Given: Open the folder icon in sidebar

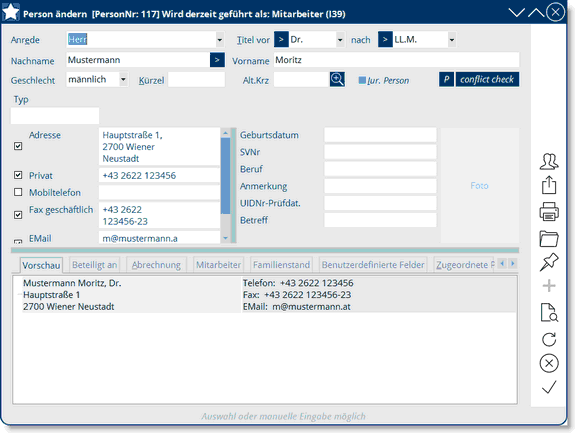Looking at the screenshot, I should click(x=549, y=238).
